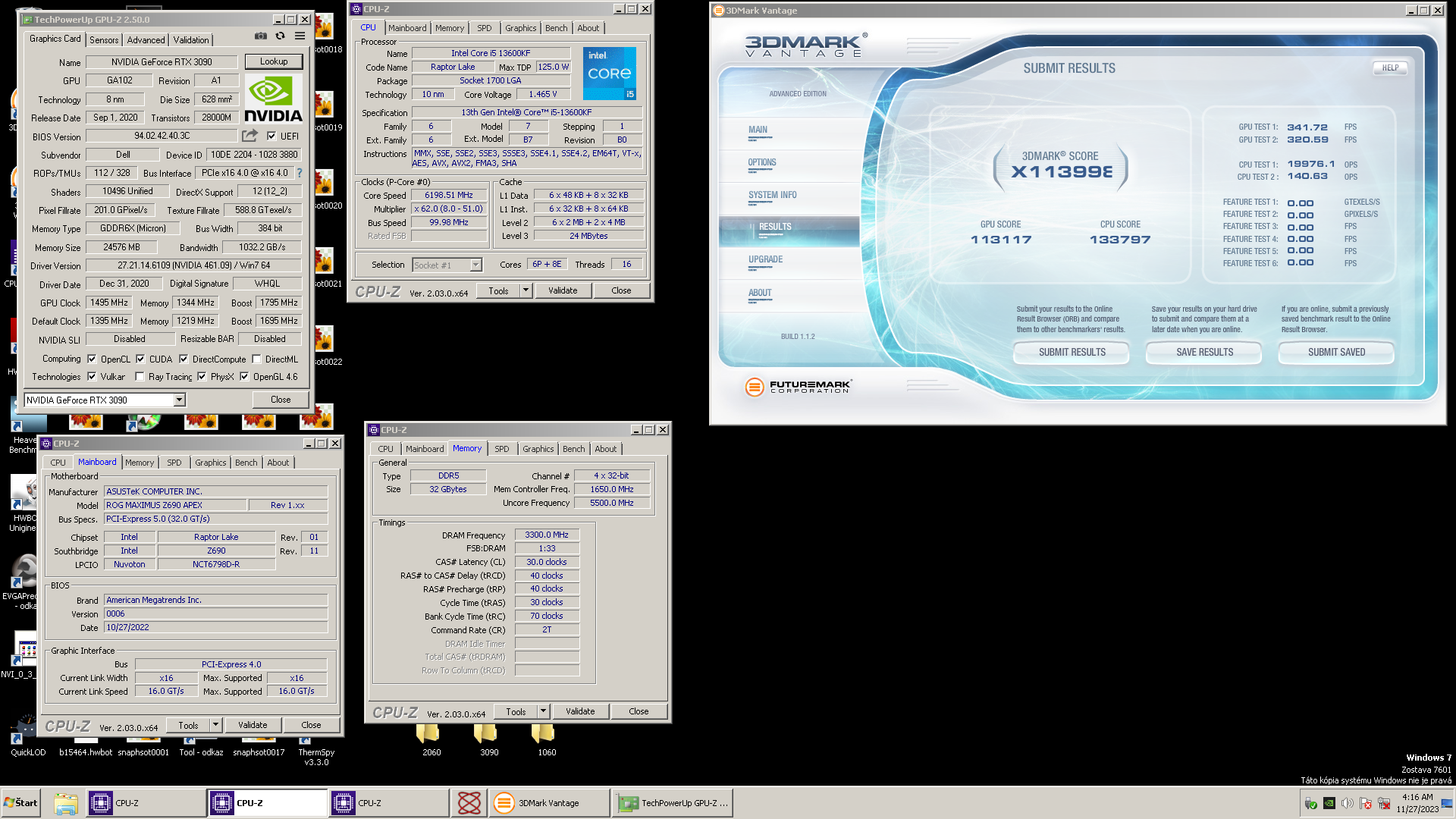Screen dimensions: 1456x819
Task: Expand Tools dropdown arrow in CPU-Z CPU window
Action: coord(526,290)
